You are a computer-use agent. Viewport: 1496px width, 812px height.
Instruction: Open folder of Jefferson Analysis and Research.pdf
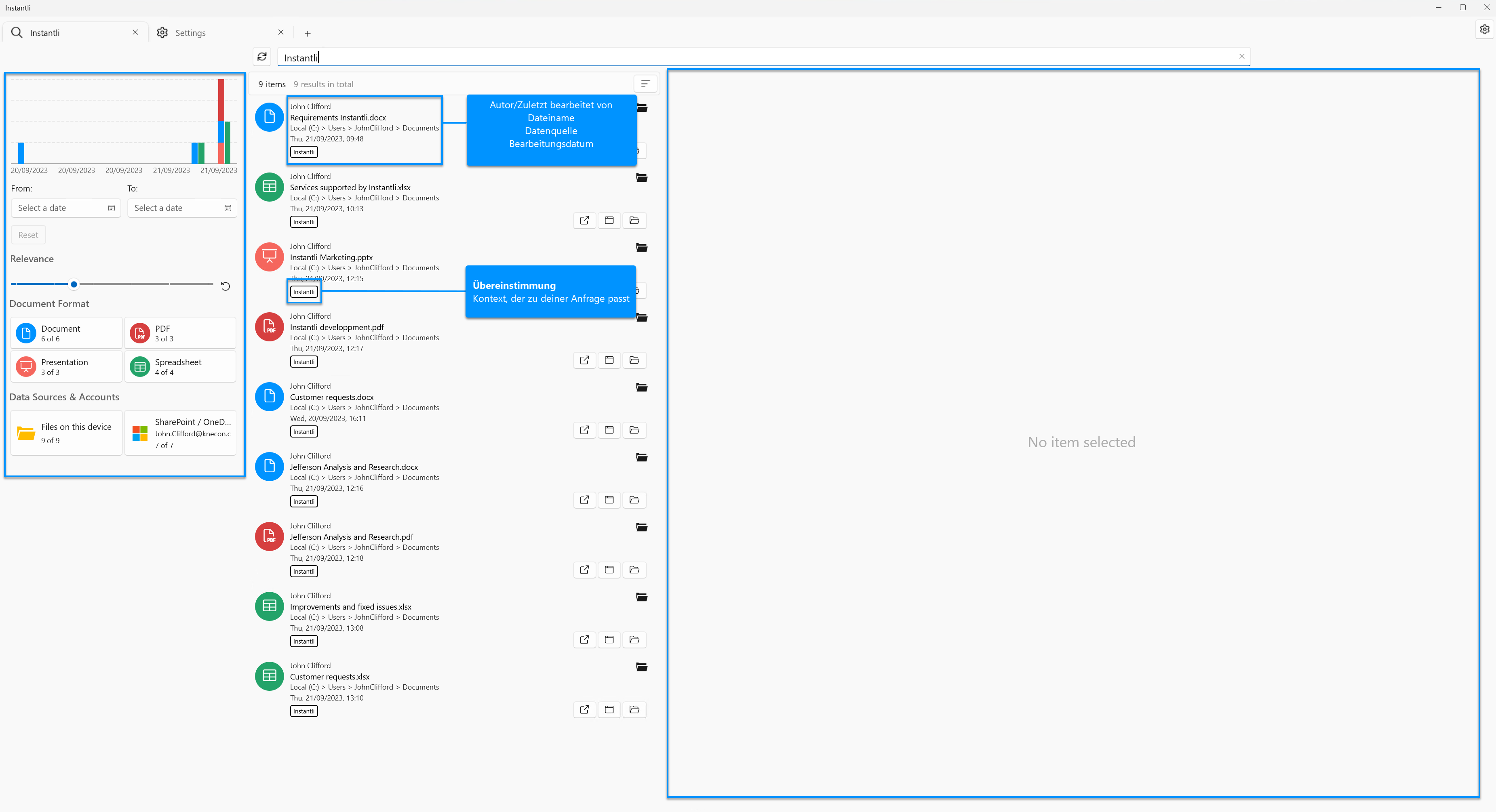point(634,570)
